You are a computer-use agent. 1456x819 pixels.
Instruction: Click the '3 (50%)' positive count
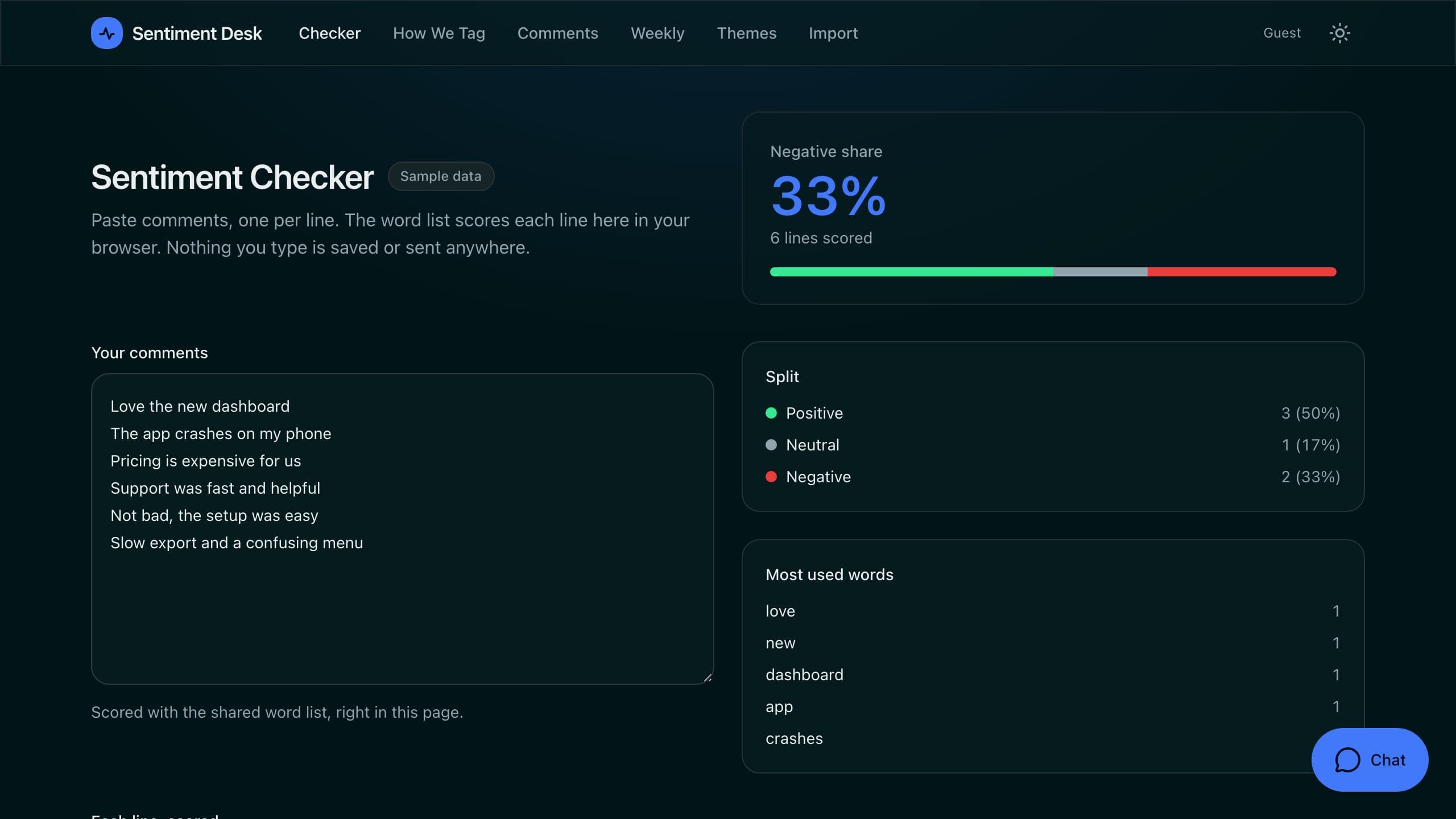pyautogui.click(x=1310, y=413)
